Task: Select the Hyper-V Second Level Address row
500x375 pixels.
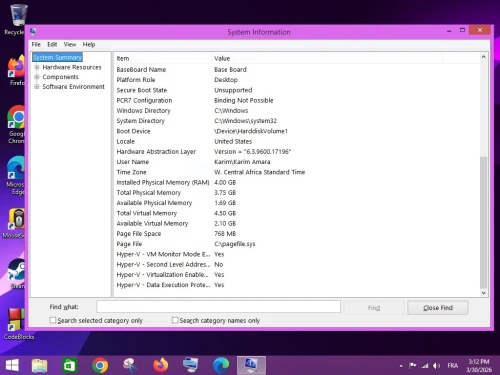Action: (x=297, y=265)
